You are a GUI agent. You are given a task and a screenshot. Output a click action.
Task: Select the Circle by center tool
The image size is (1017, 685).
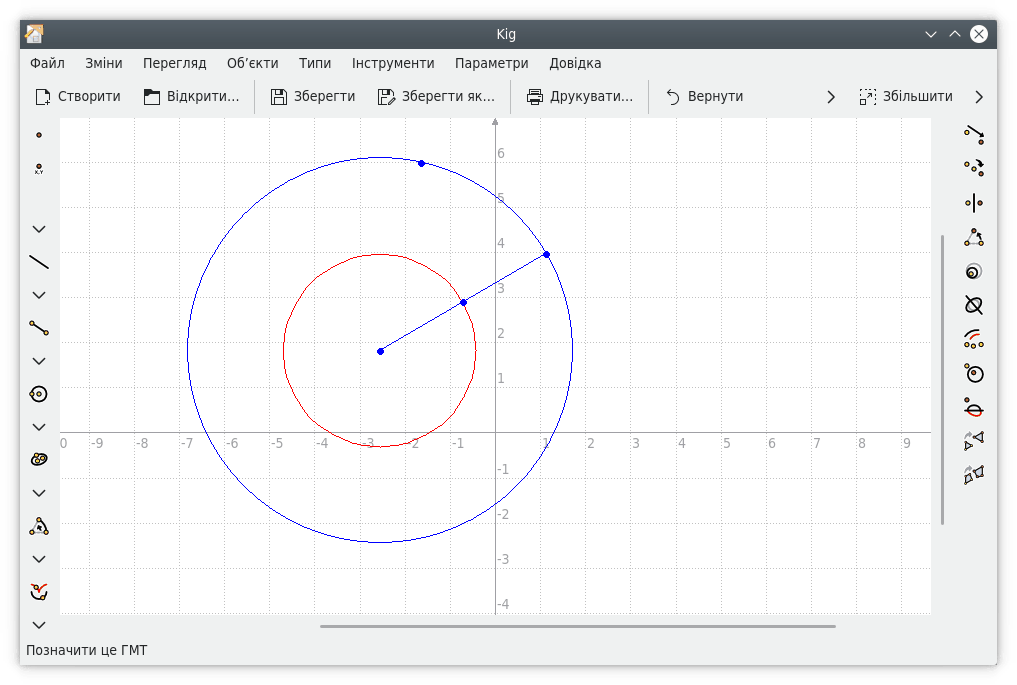(39, 394)
